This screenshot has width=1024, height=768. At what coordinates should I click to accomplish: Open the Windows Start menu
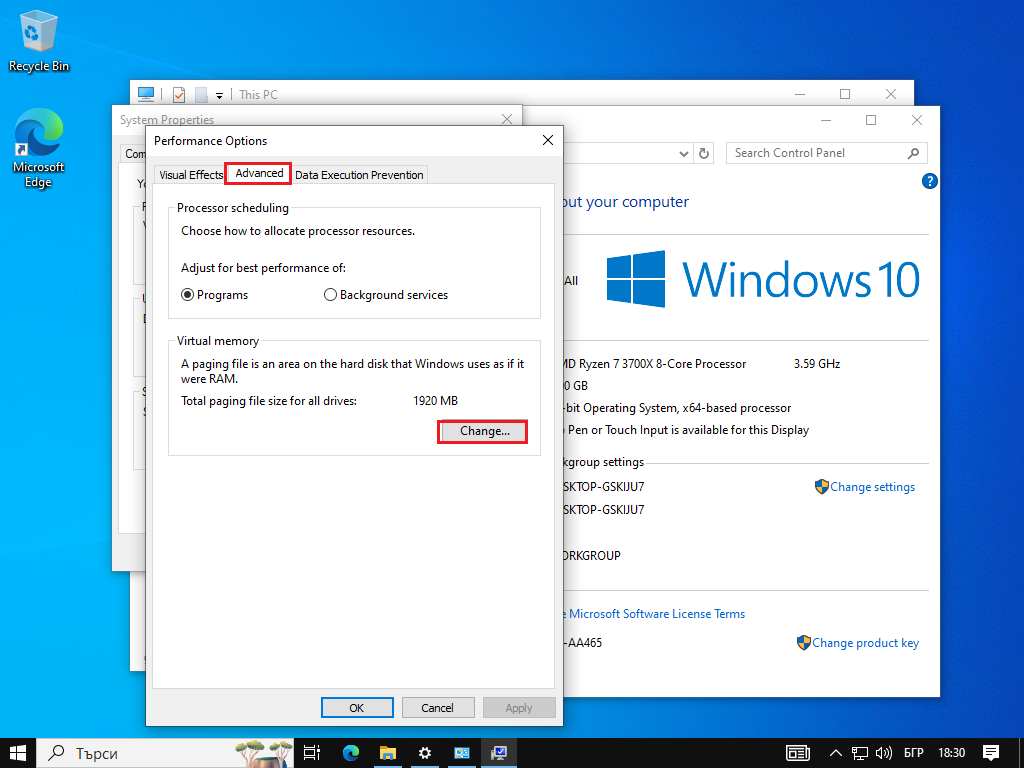[18, 753]
